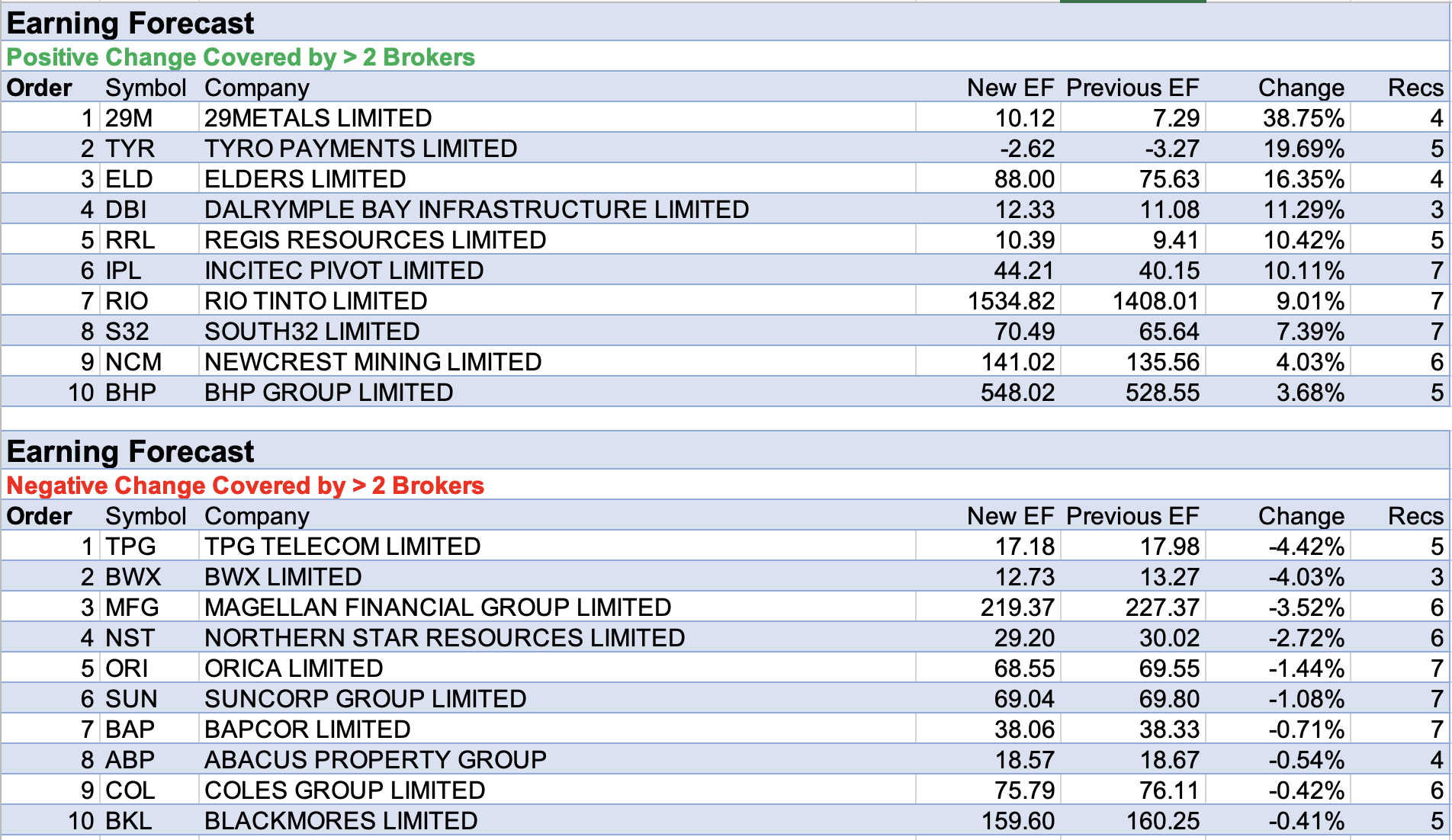Select TPG Telecom's -4.42% change cell
Viewport: 1452px width, 840px height.
(1306, 547)
